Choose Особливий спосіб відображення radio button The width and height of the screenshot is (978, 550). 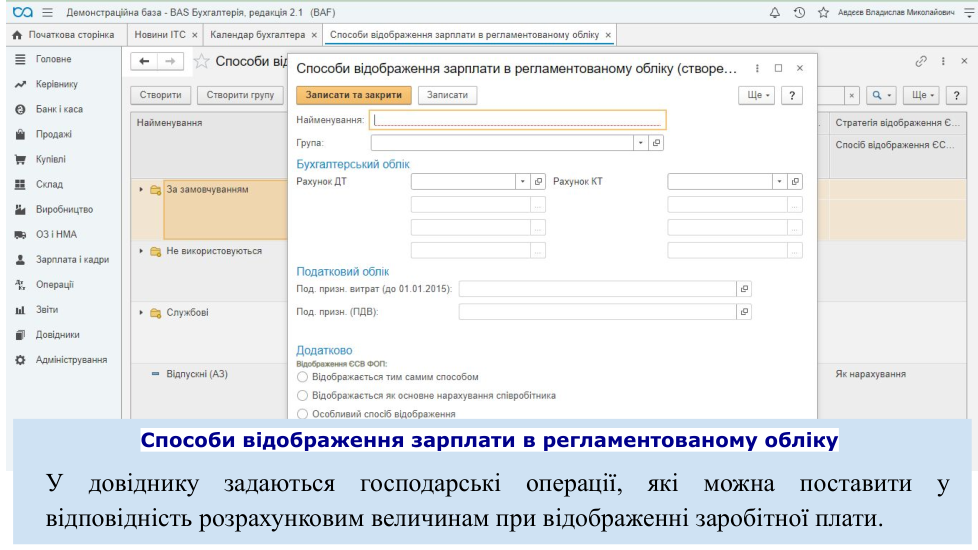coord(303,413)
